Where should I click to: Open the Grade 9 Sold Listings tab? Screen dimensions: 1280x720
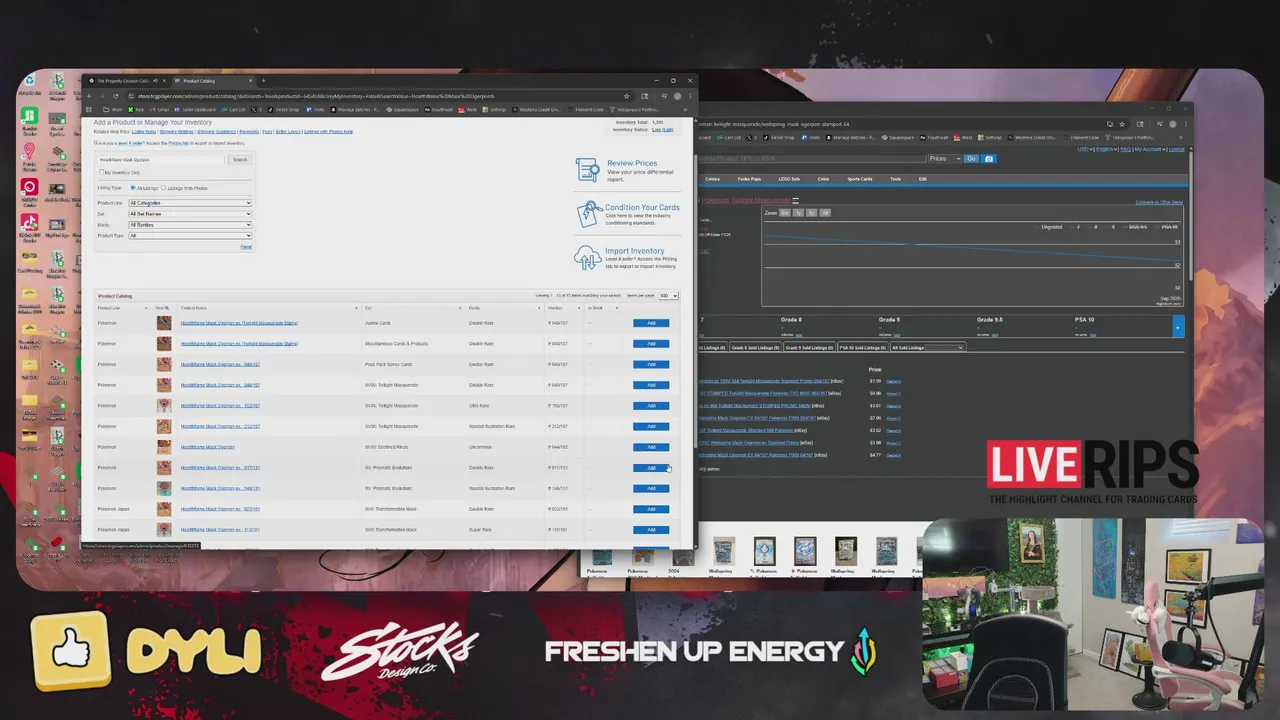809,348
